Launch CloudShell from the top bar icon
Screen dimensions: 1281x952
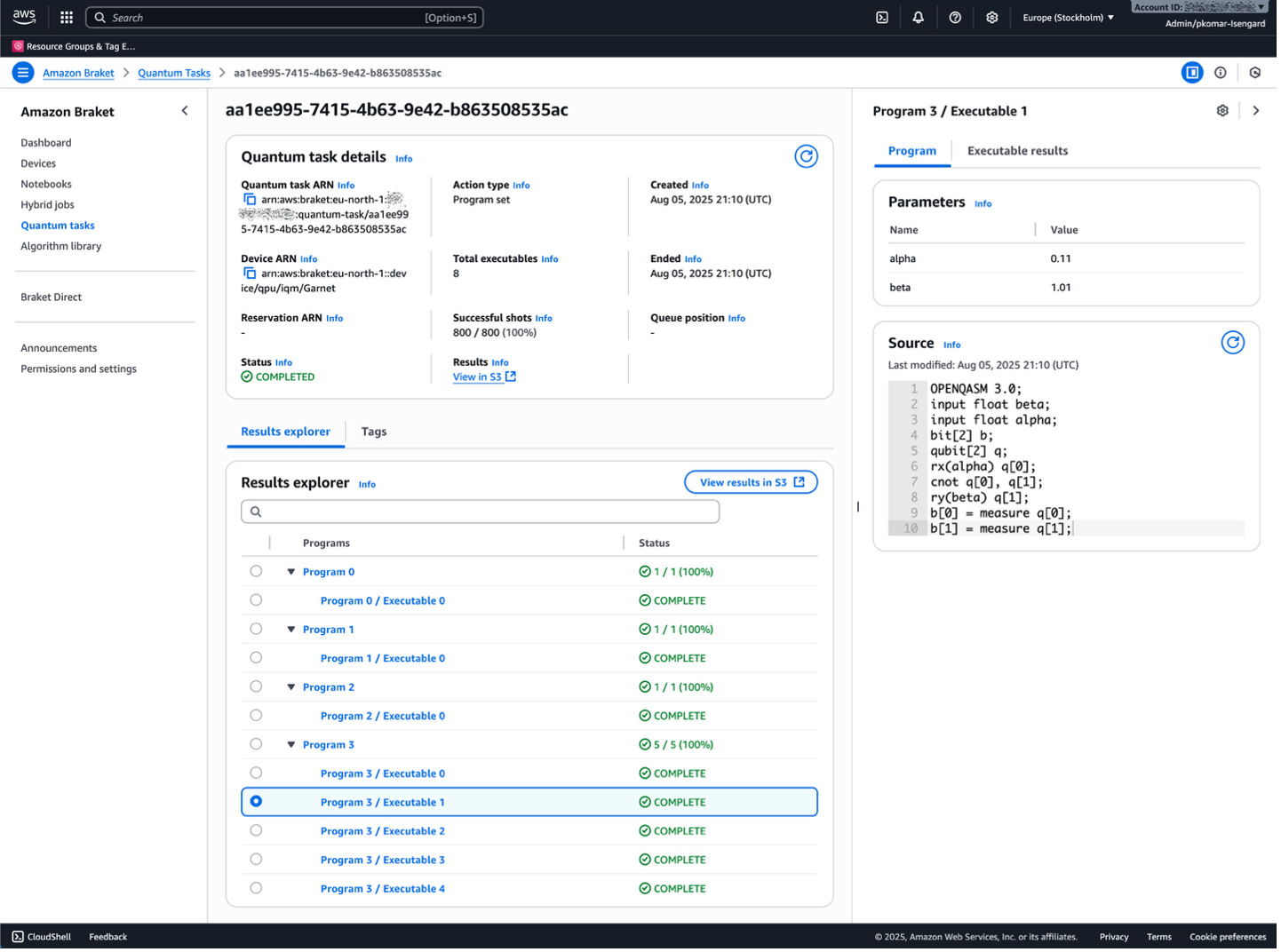tap(881, 18)
